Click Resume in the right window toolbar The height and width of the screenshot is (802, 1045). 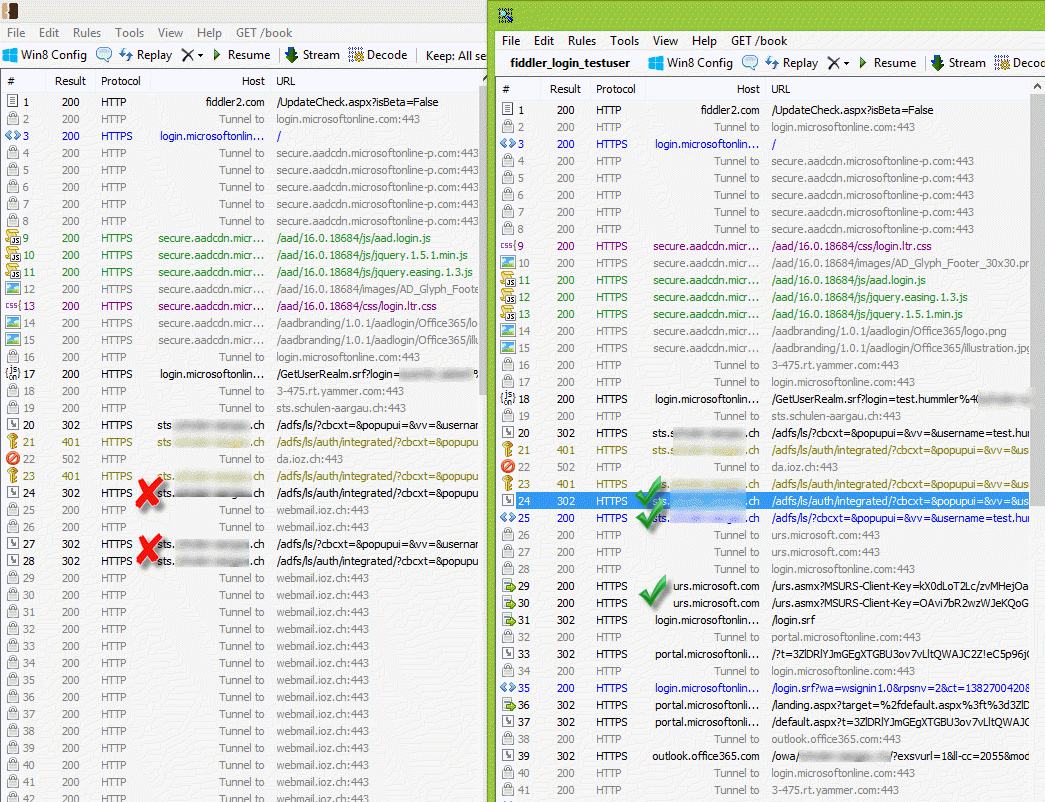coord(887,63)
